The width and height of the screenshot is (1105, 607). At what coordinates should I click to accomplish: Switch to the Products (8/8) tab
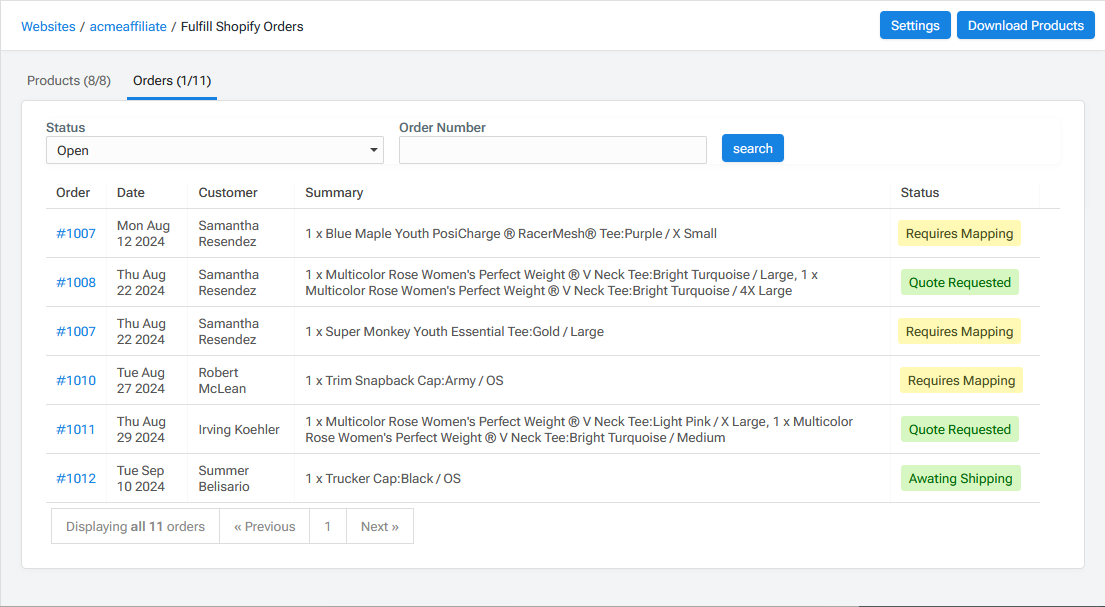[x=69, y=81]
